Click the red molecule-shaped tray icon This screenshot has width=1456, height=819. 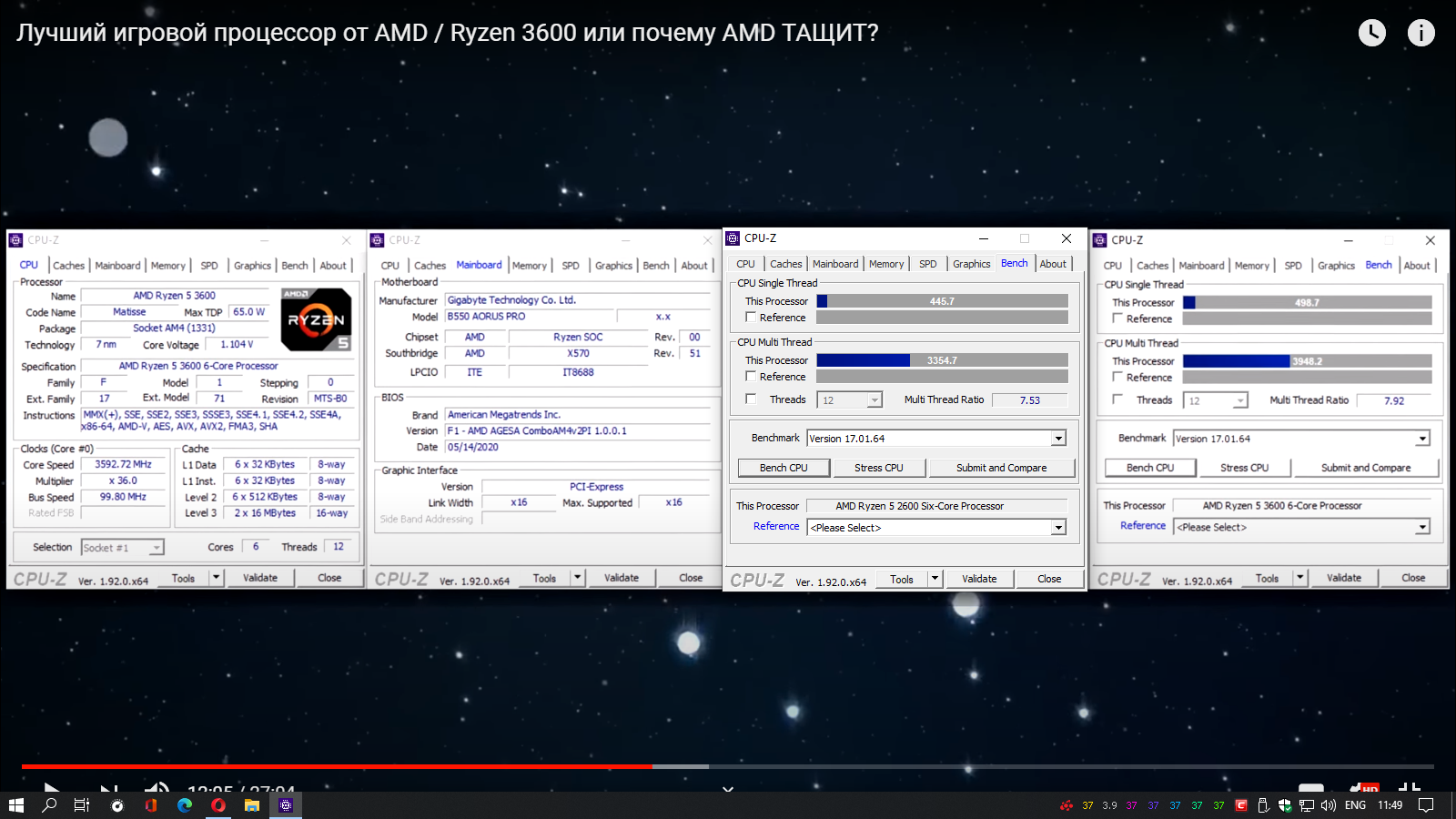(1067, 805)
